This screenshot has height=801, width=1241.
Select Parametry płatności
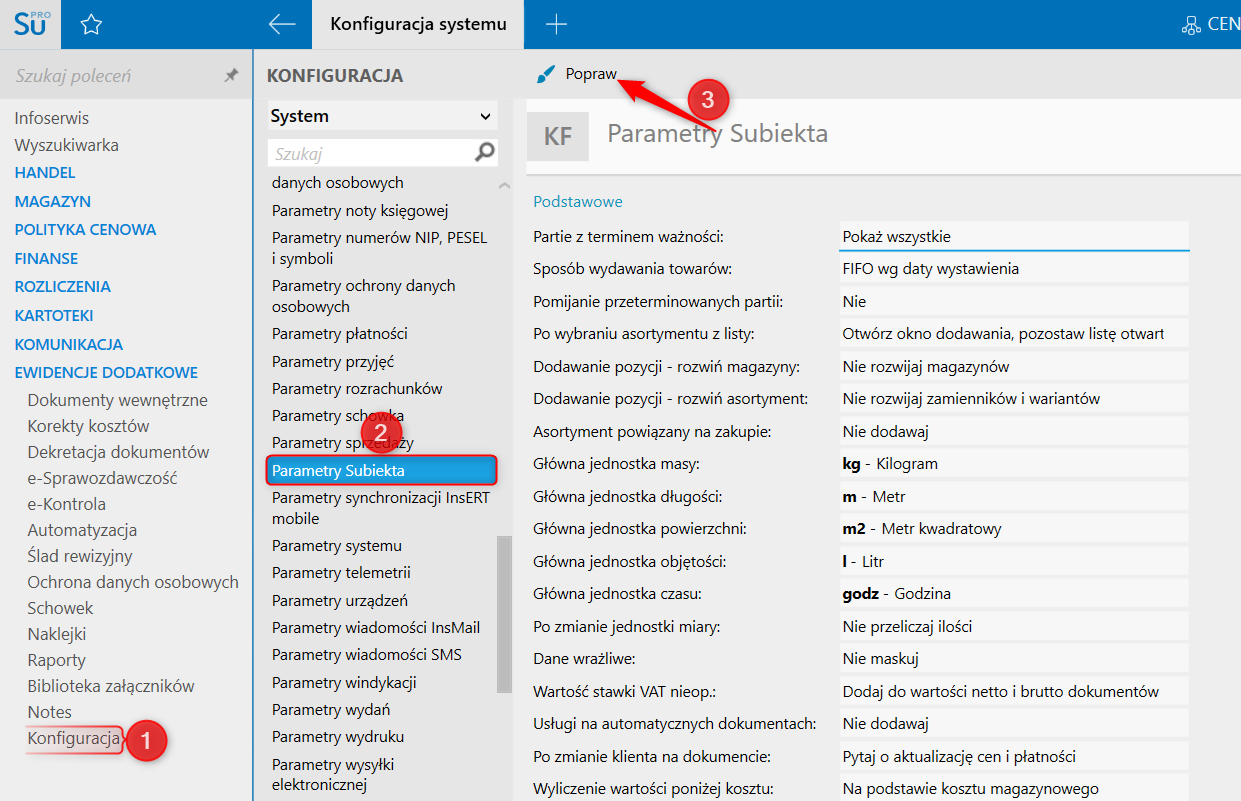340,333
